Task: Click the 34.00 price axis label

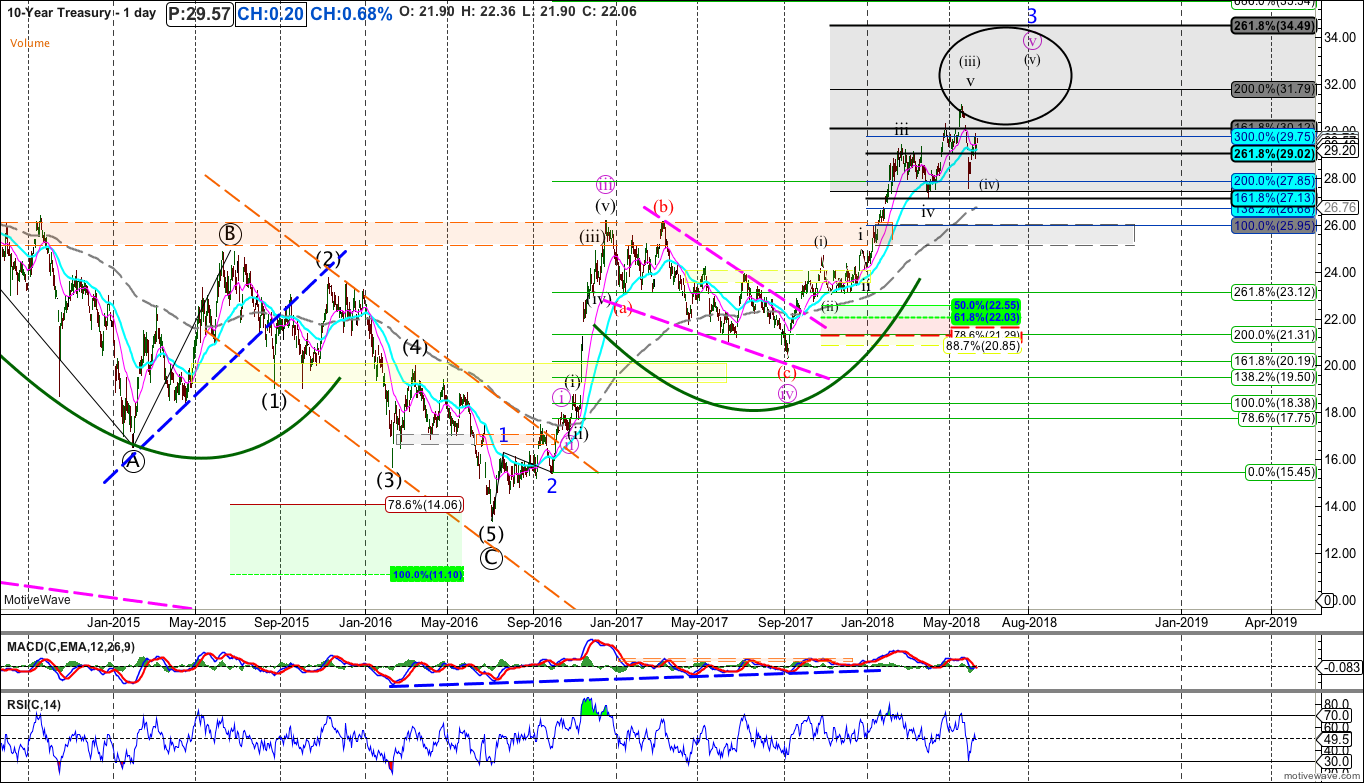Action: point(1338,38)
